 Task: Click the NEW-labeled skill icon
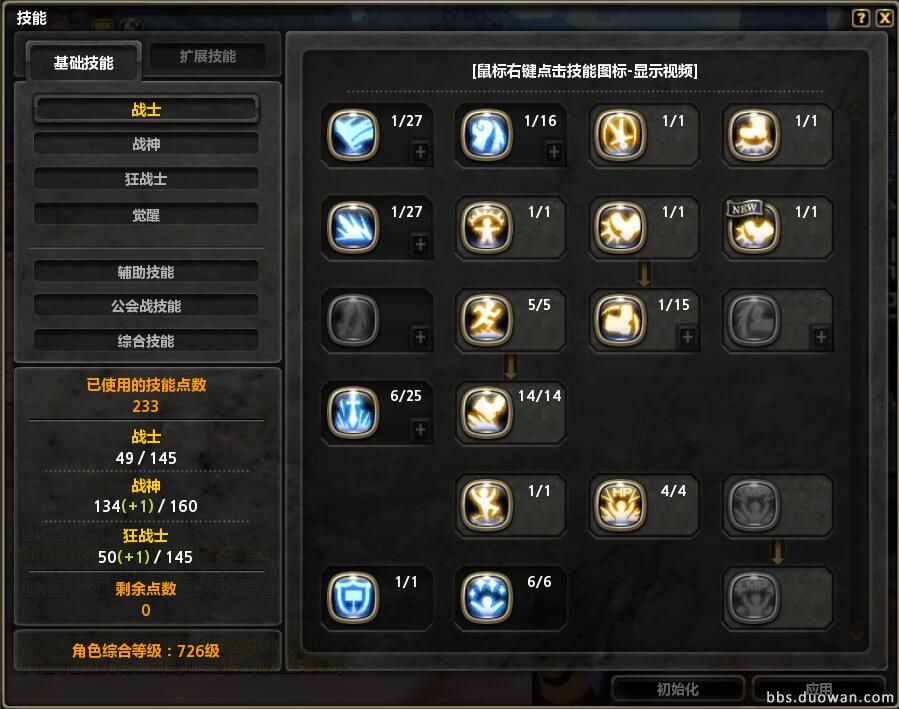click(x=753, y=228)
